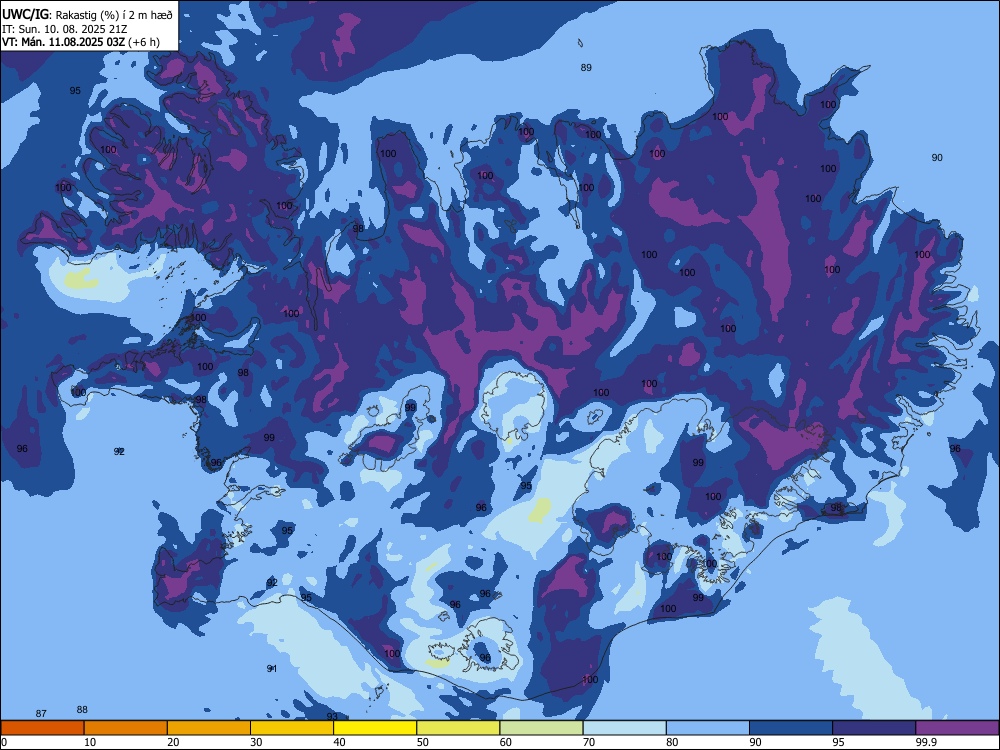This screenshot has height=750, width=1000.
Task: Click the dark indigo 95–99.9 legend swatch
Action: point(874,728)
